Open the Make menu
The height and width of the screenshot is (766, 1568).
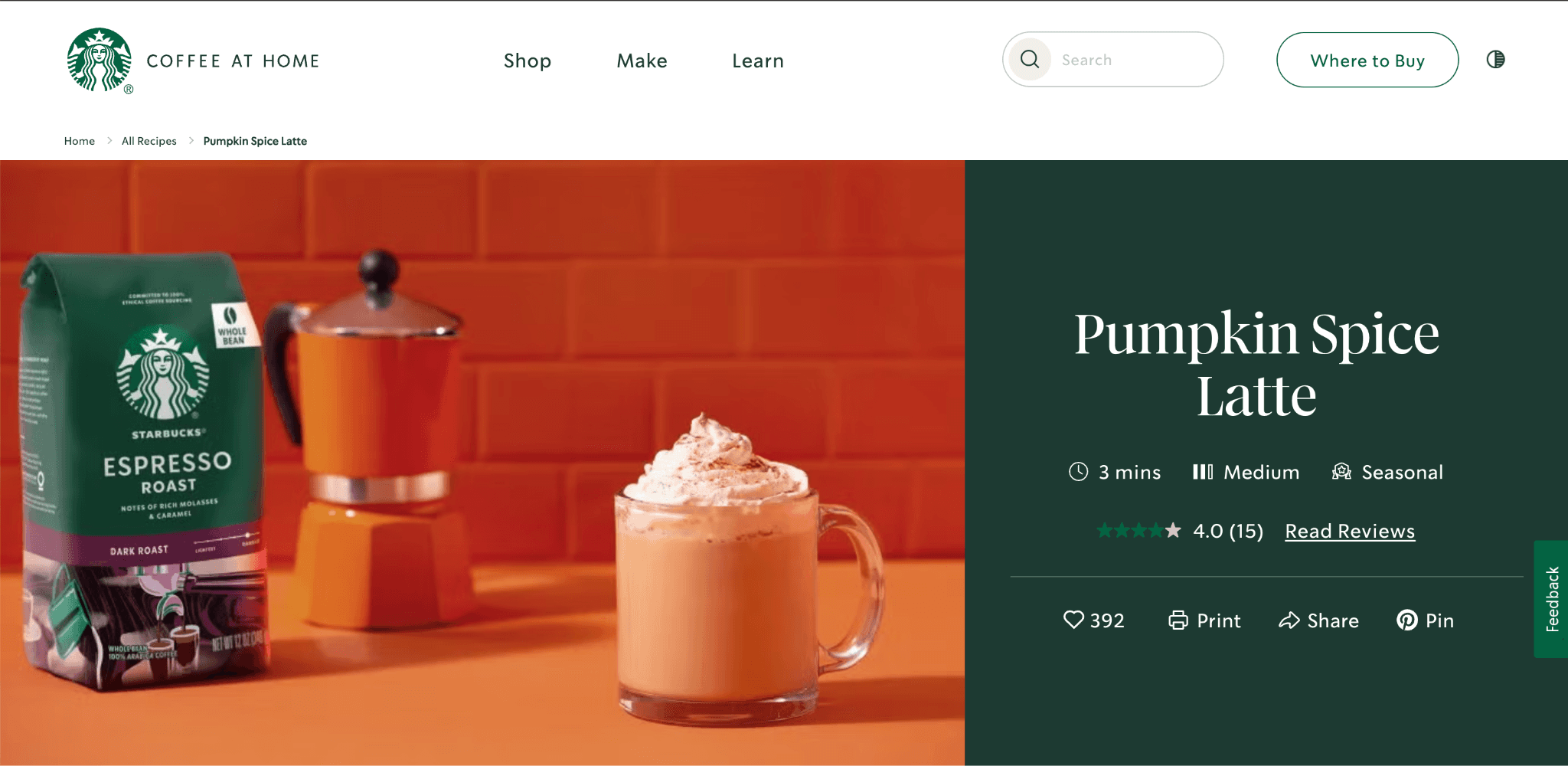coord(642,61)
